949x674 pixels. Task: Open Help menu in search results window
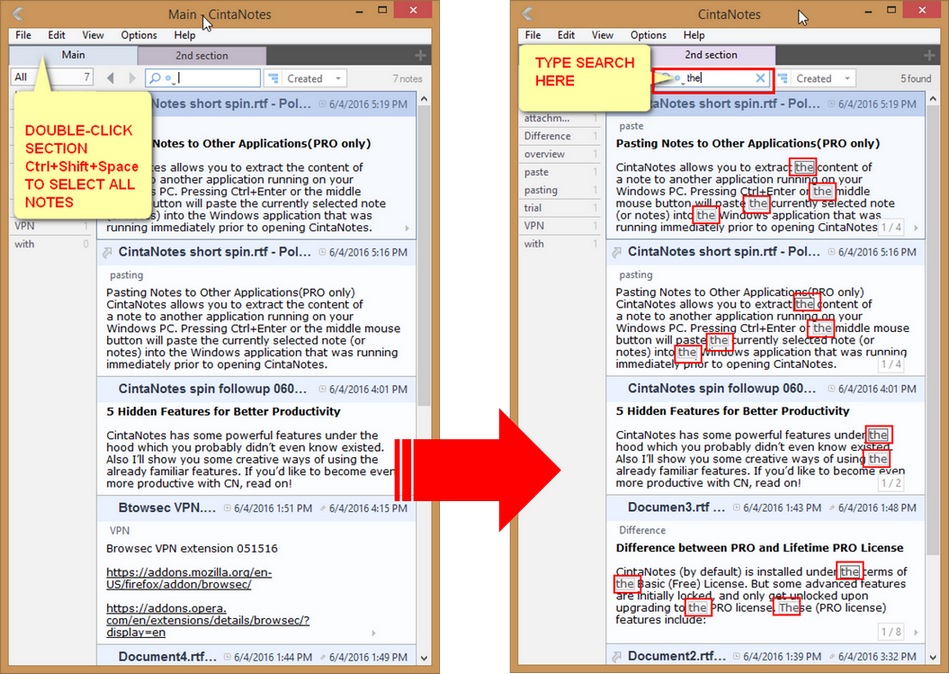[694, 35]
